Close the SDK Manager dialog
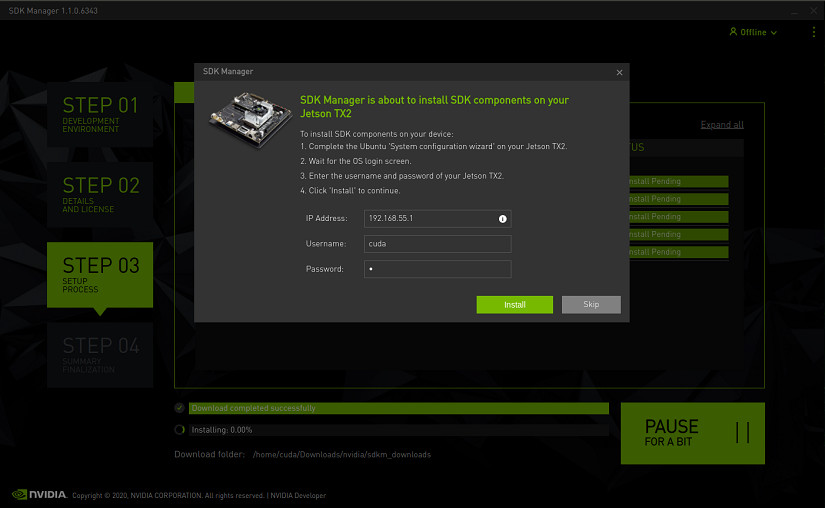The width and height of the screenshot is (825, 508). tap(619, 72)
